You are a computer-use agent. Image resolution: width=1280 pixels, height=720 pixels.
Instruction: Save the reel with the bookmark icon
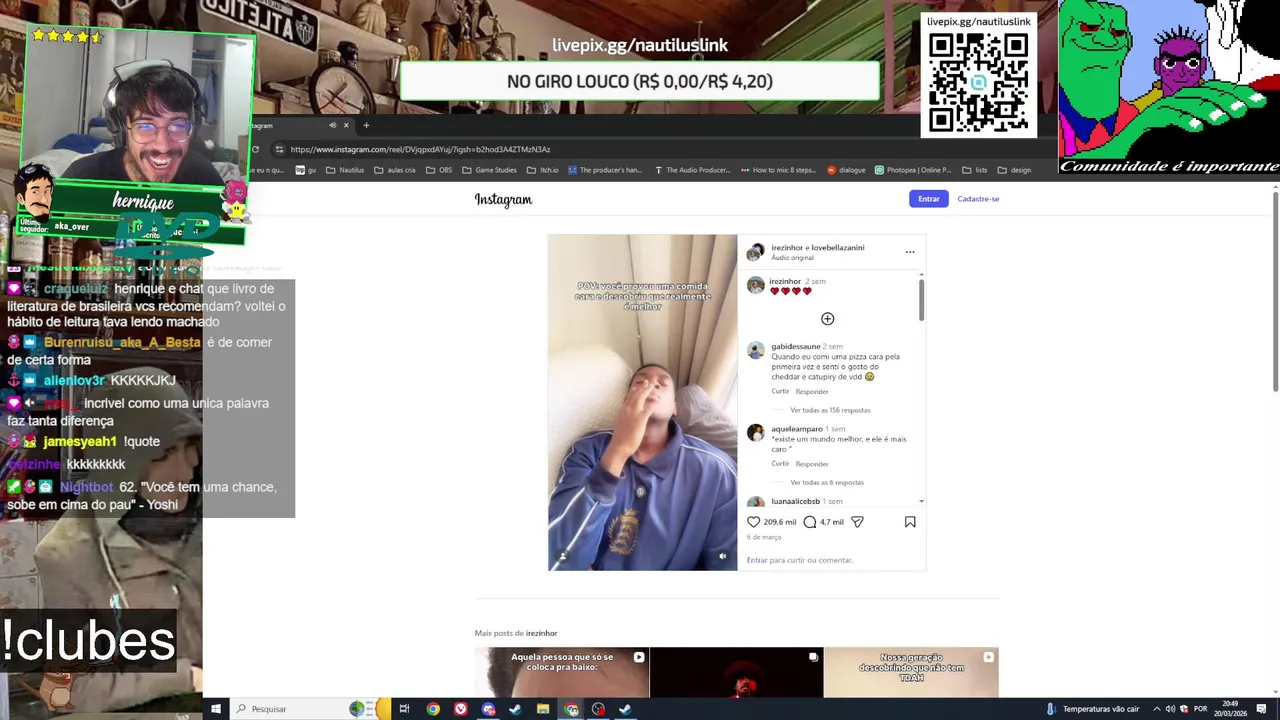[x=910, y=522]
